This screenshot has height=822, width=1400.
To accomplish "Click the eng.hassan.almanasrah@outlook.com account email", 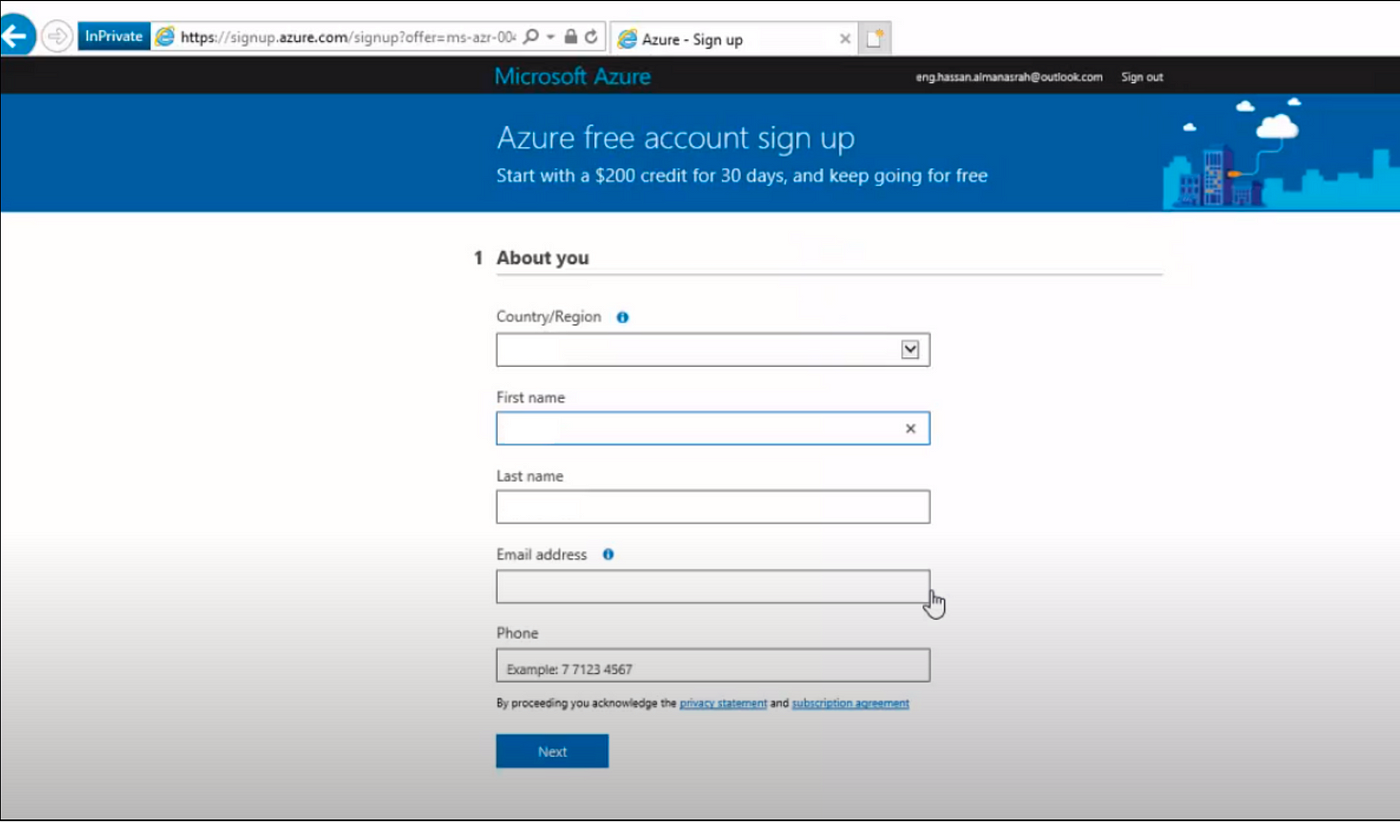I will [x=1009, y=77].
